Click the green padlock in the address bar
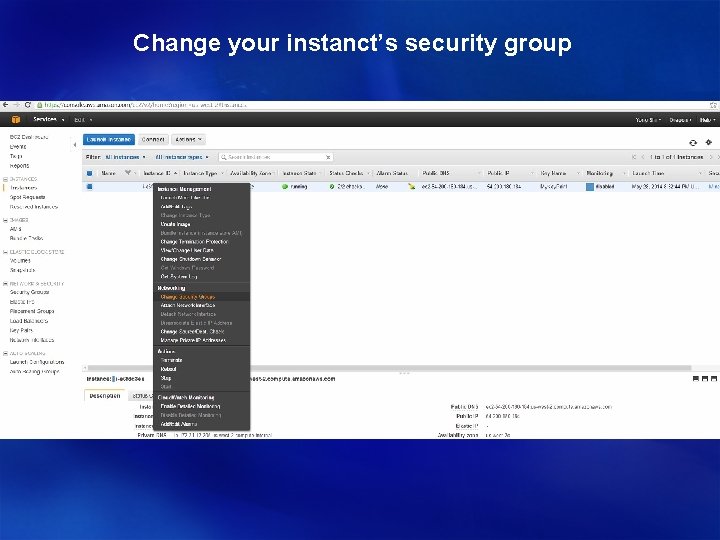The width and height of the screenshot is (720, 540). (x=40, y=105)
